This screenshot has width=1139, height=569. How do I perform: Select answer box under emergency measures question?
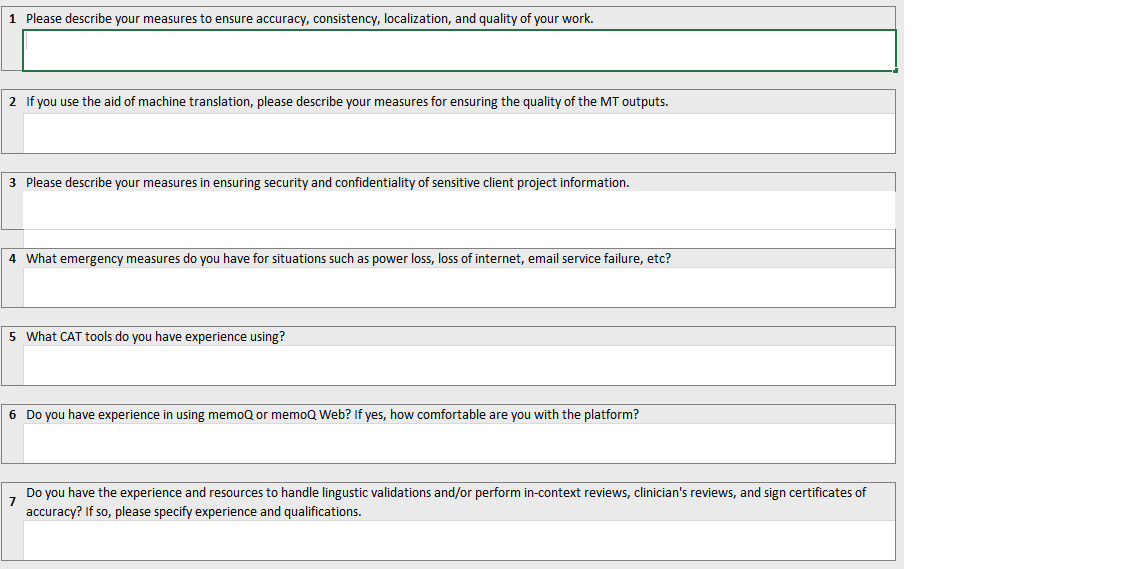pos(459,287)
